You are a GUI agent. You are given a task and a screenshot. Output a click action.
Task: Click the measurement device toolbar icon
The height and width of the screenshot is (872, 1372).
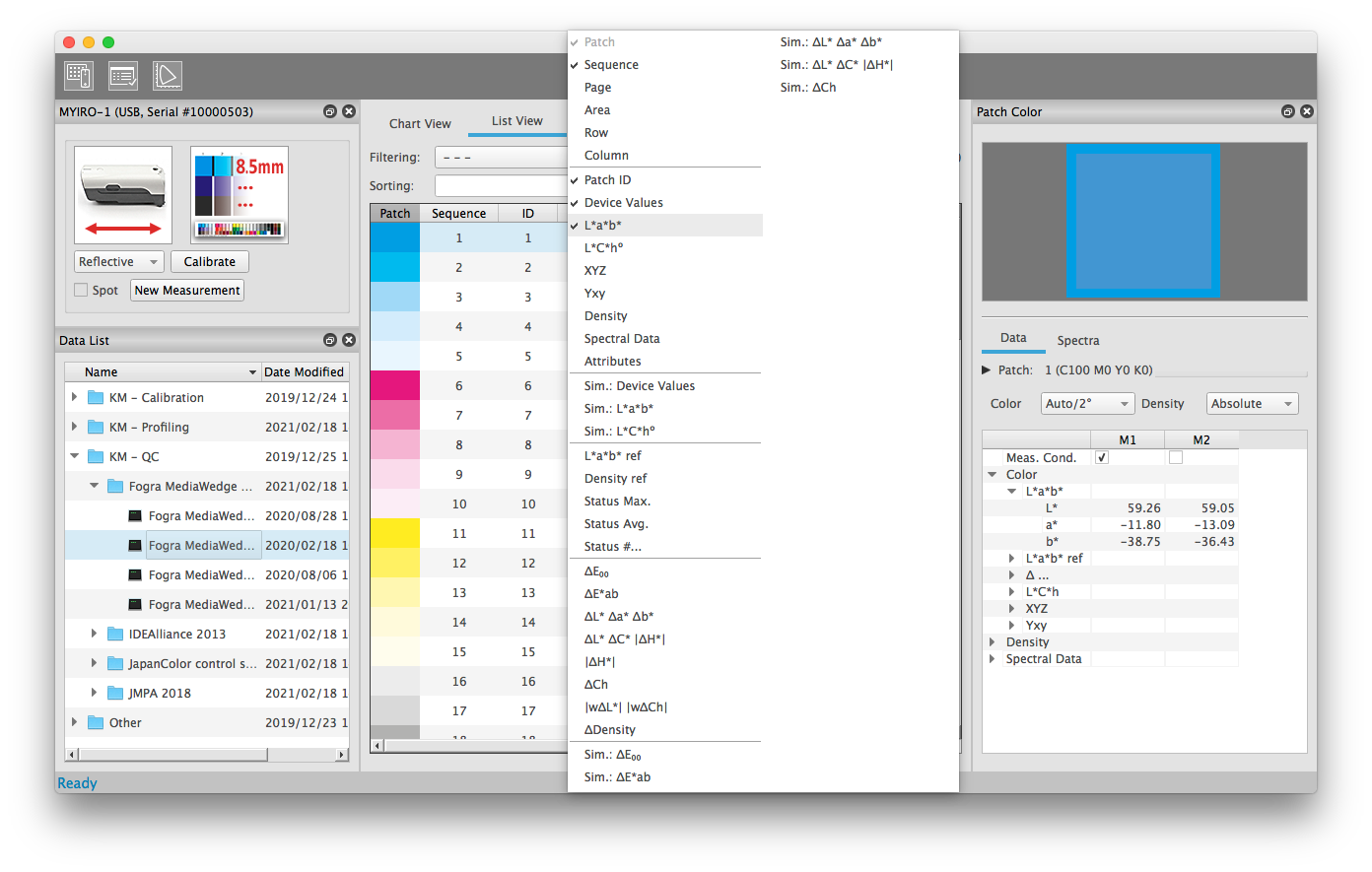(79, 76)
